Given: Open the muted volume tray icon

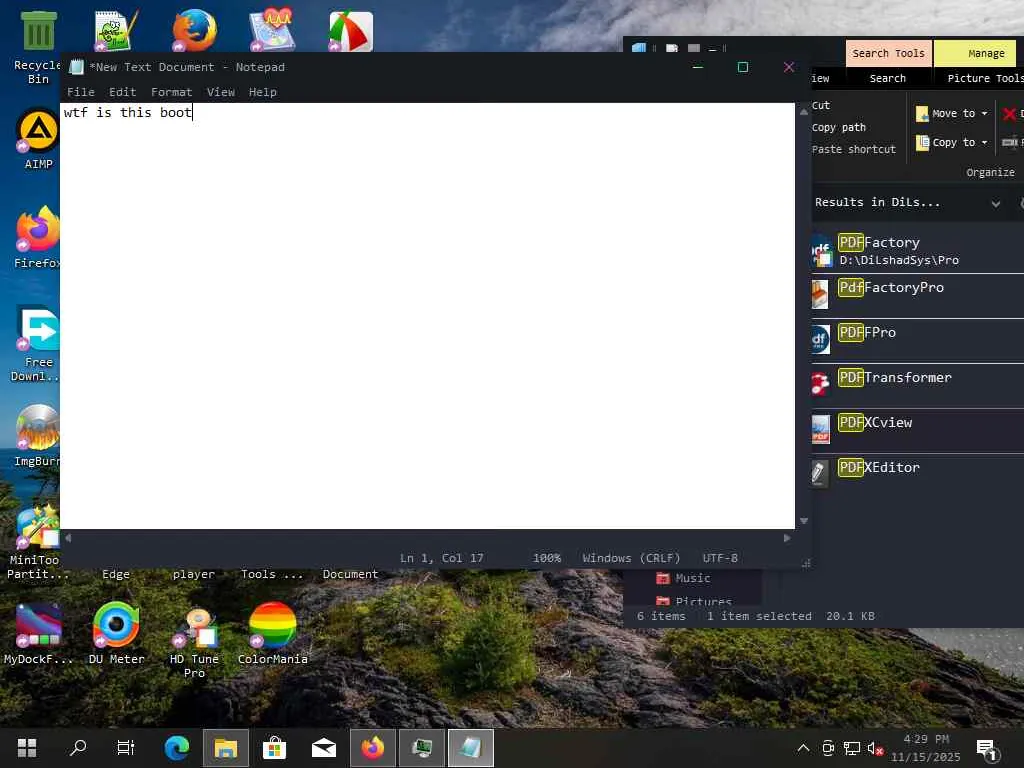Looking at the screenshot, I should tap(875, 748).
